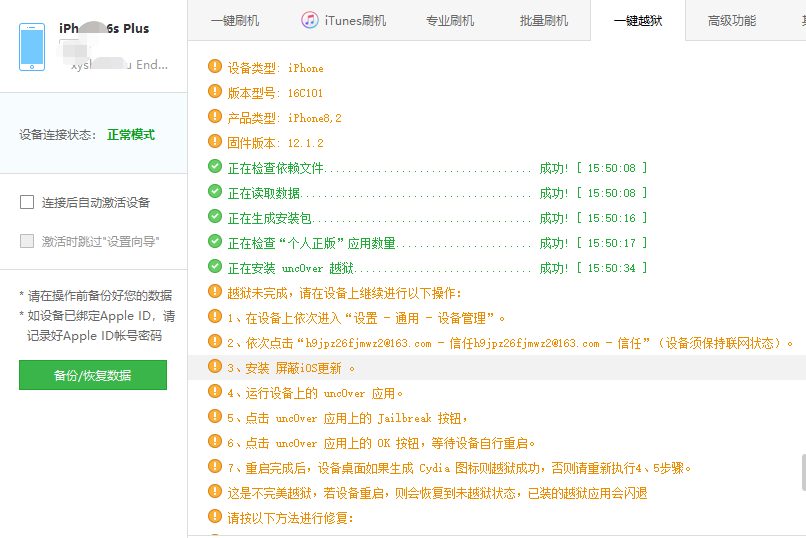Click warning icon beside 这是不完美越狱 line
Image resolution: width=806 pixels, height=538 pixels.
(215, 492)
